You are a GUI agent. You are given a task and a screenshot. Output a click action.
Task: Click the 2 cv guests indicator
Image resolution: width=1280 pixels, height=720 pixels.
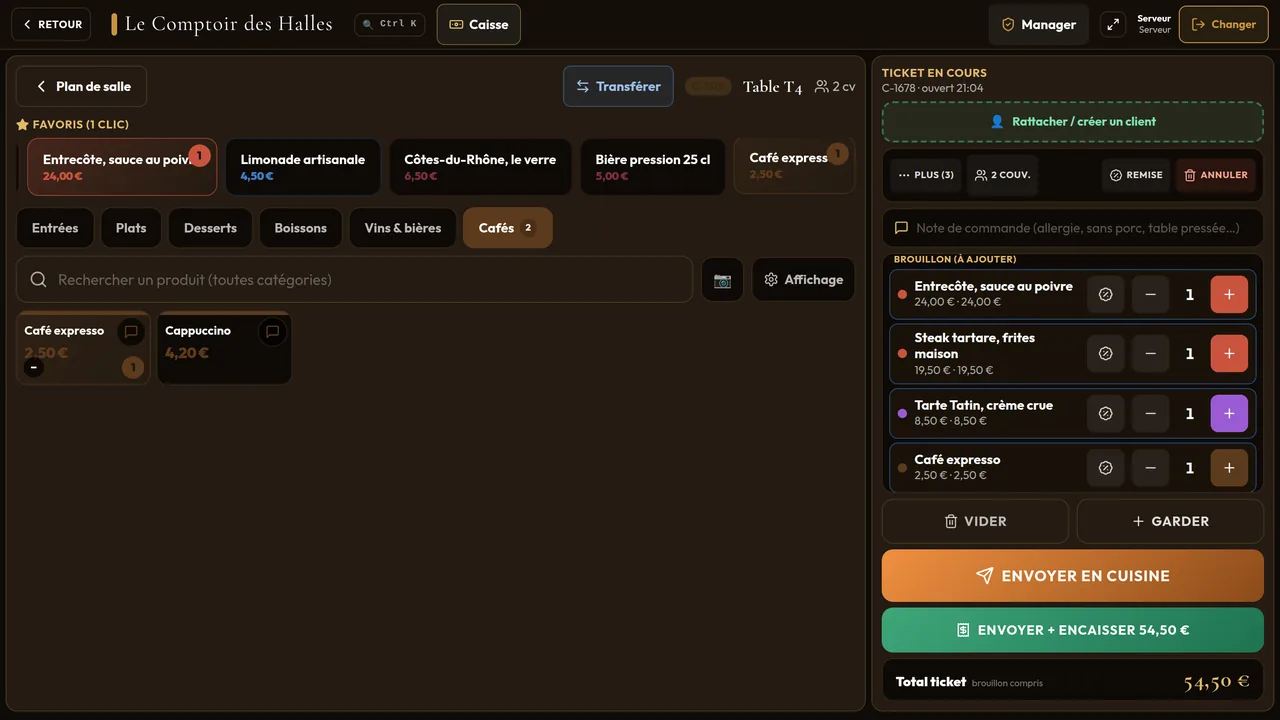coord(835,86)
